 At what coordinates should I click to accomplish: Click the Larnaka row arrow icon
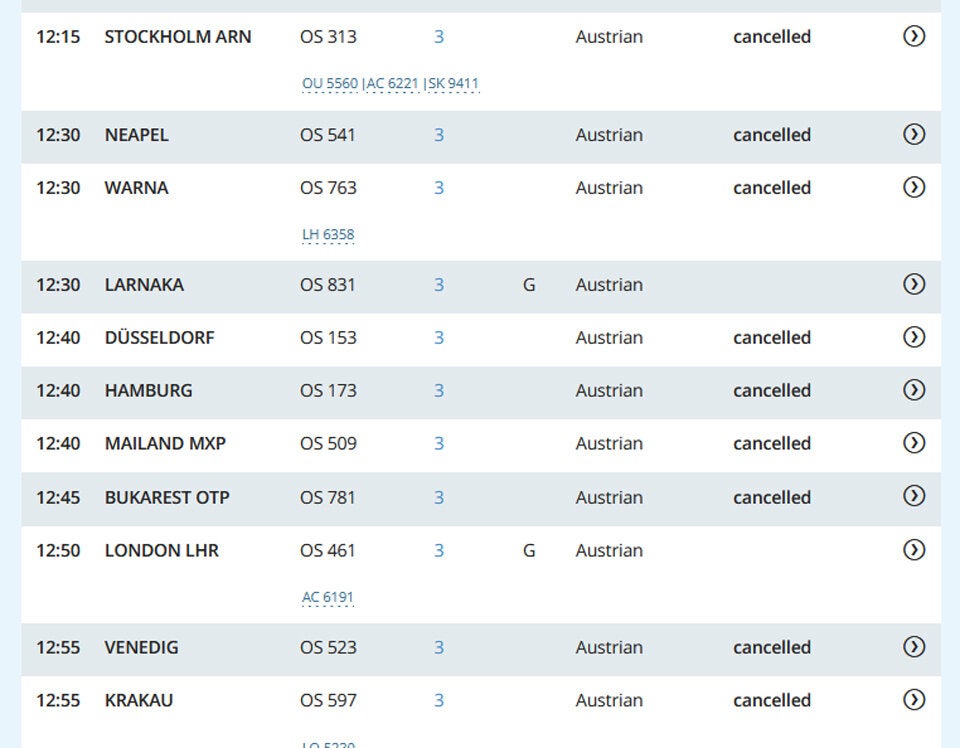coord(913,285)
